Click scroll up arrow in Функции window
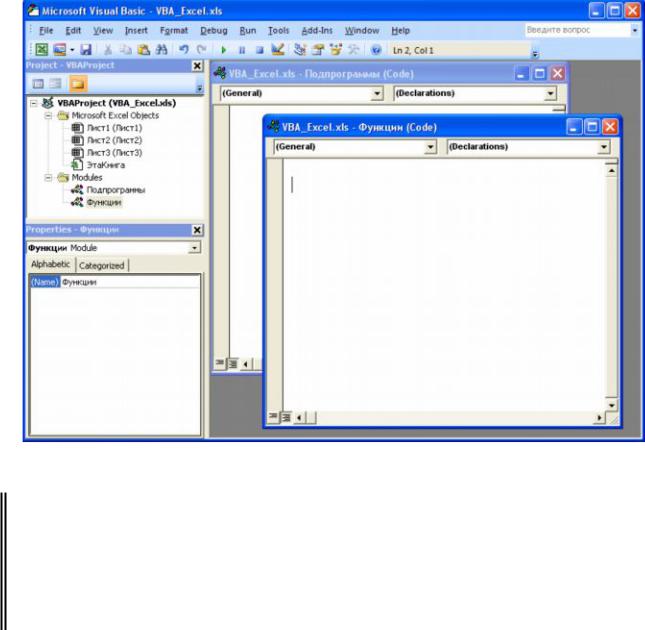 [612, 171]
